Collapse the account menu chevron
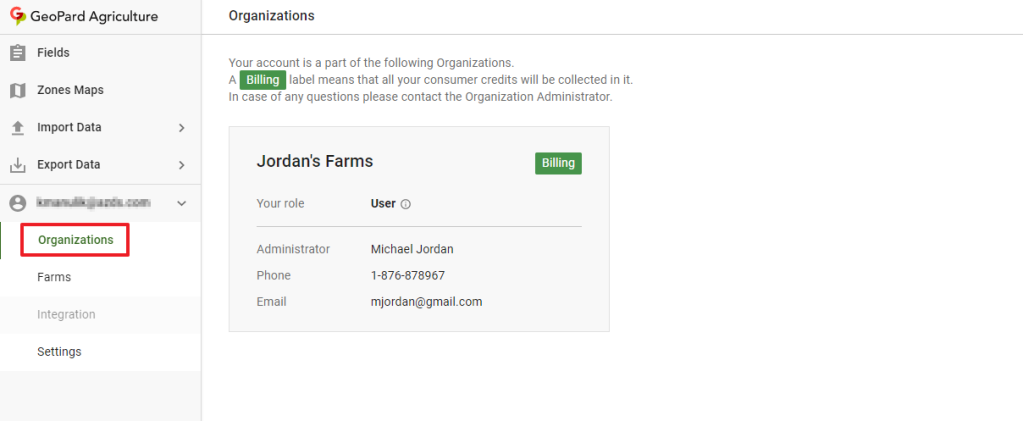The image size is (1023, 421). [181, 203]
